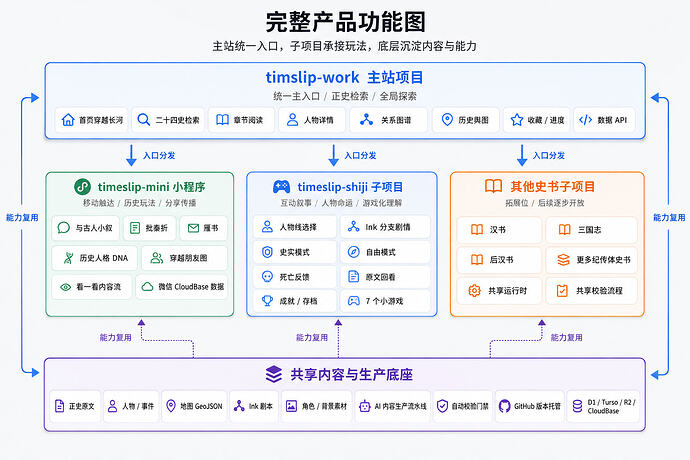Click the timslip-work 主站项目 heading
The image size is (690, 460).
click(x=345, y=77)
